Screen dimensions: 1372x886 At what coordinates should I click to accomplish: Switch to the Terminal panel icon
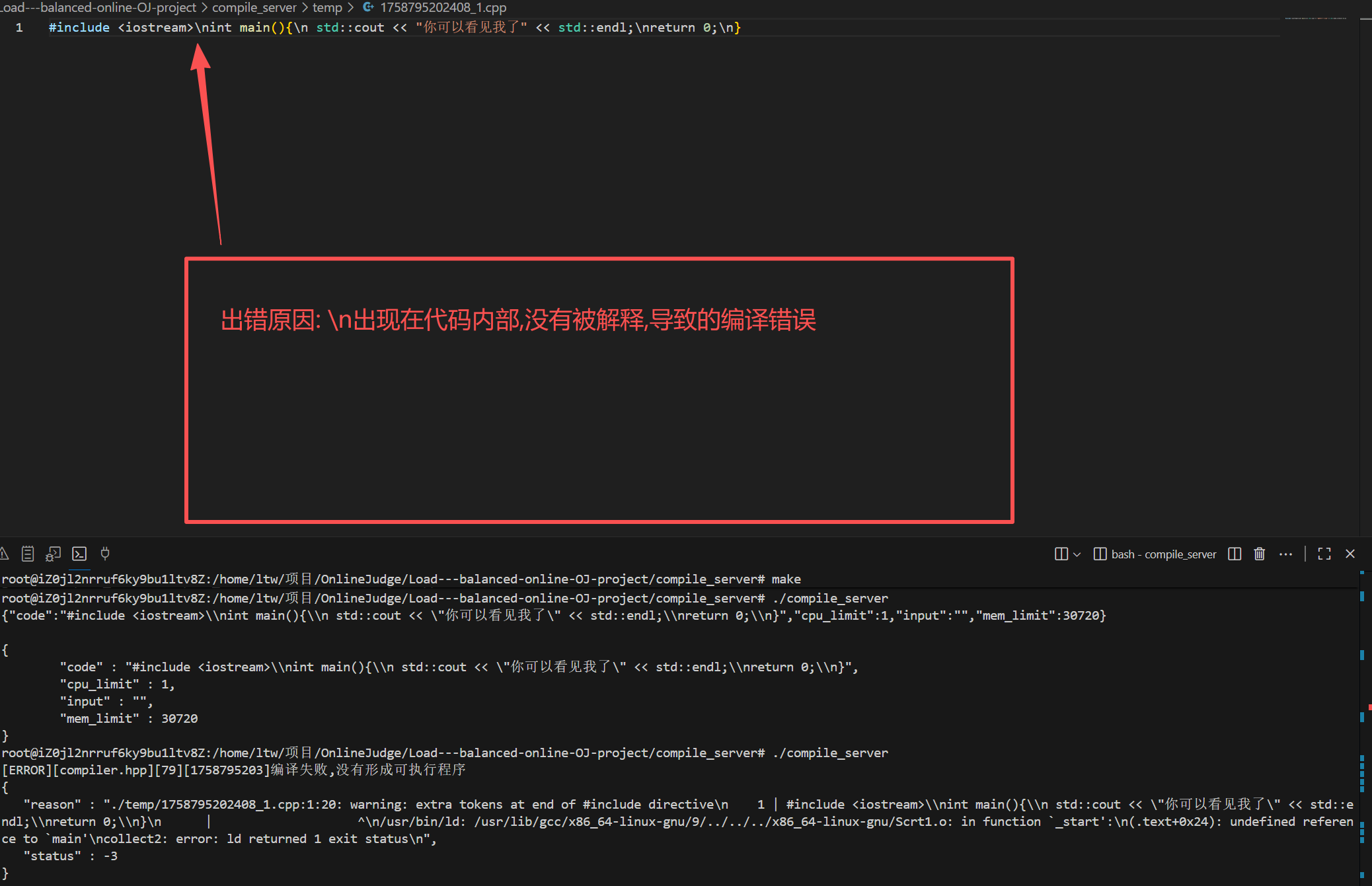pos(79,554)
